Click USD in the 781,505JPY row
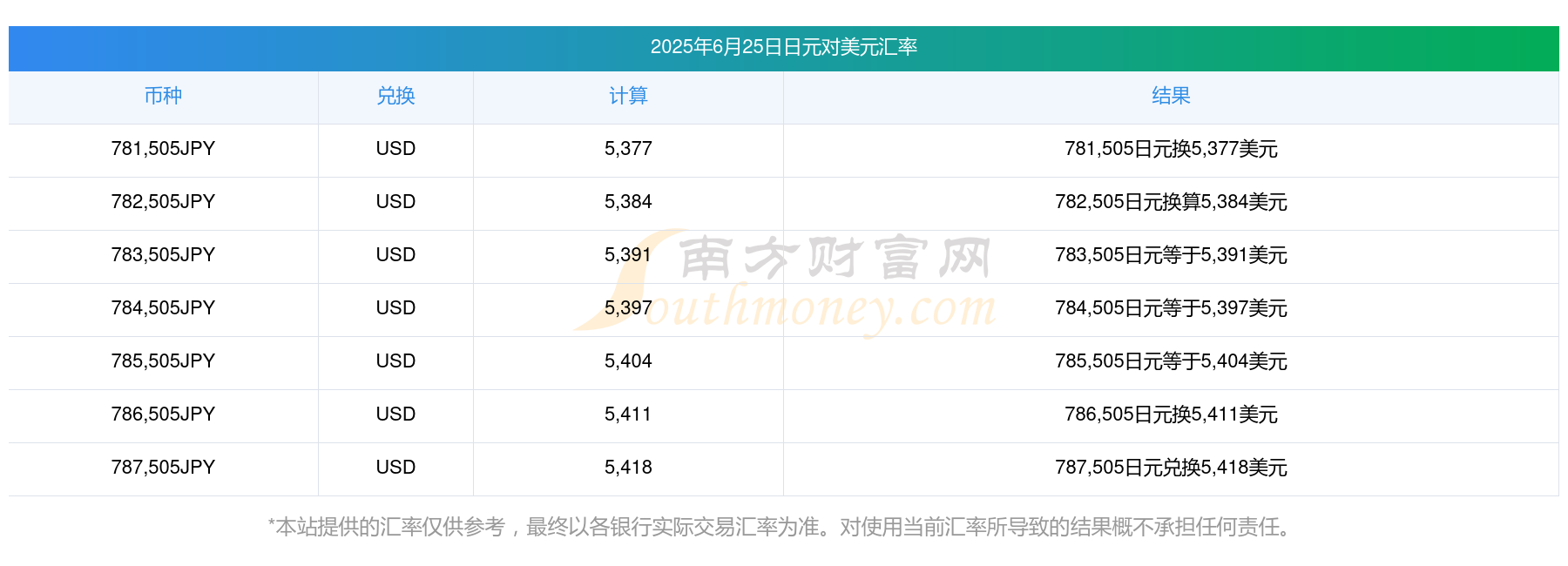The height and width of the screenshot is (566, 1568). 395,149
